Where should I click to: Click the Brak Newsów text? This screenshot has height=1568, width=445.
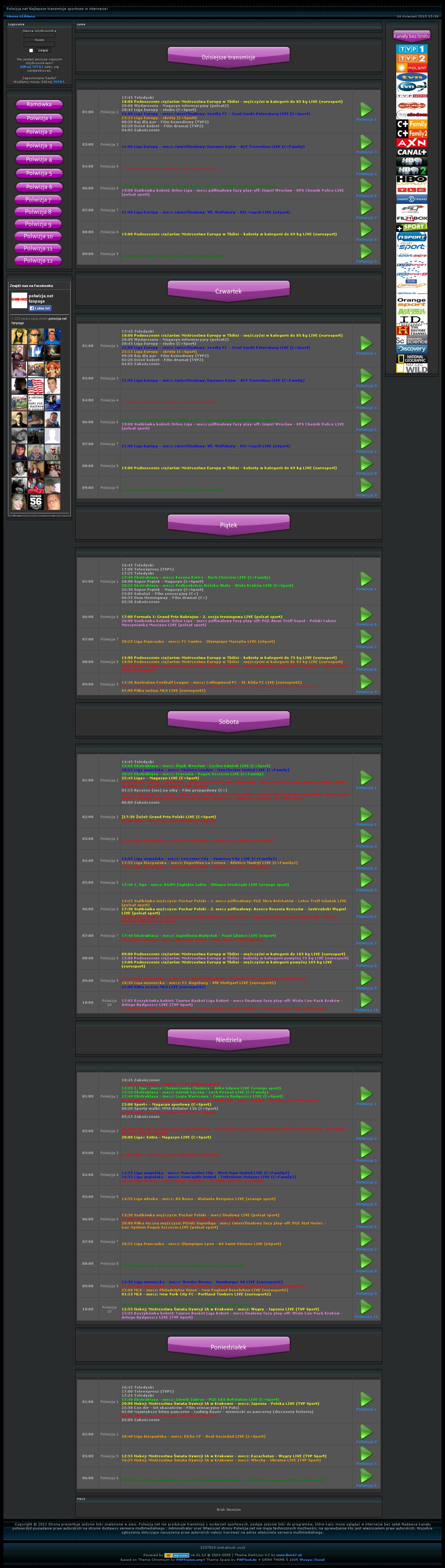[x=229, y=1509]
